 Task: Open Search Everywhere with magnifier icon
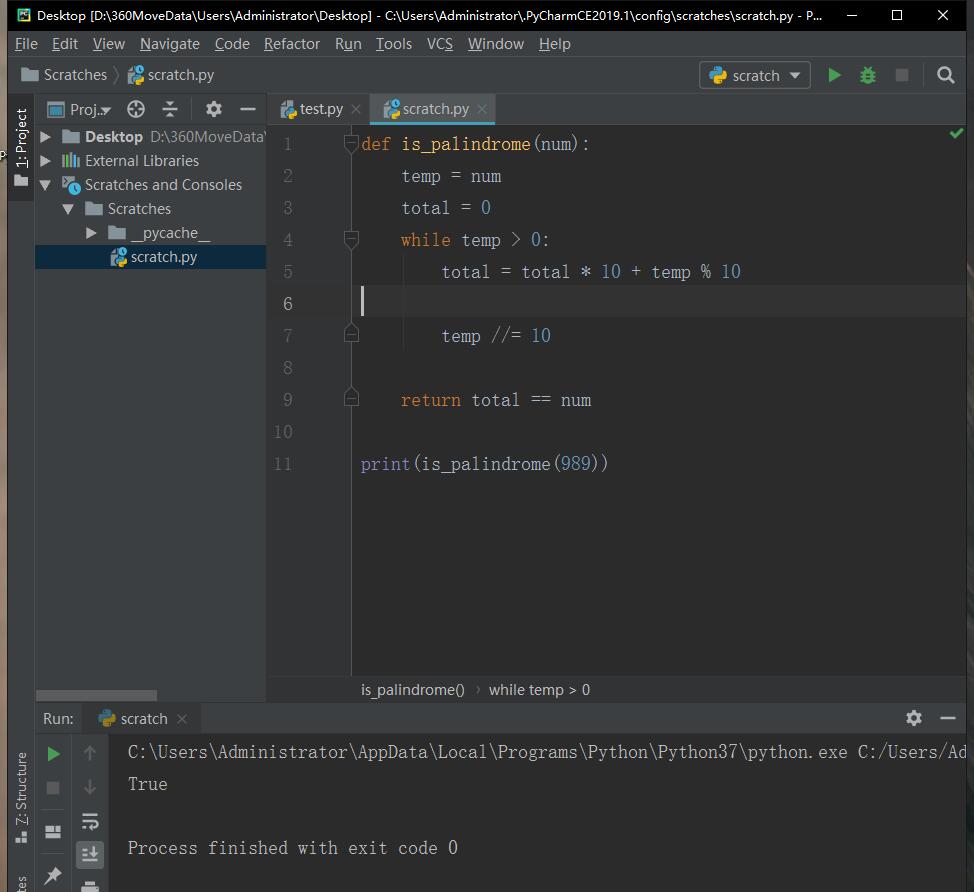click(x=944, y=75)
